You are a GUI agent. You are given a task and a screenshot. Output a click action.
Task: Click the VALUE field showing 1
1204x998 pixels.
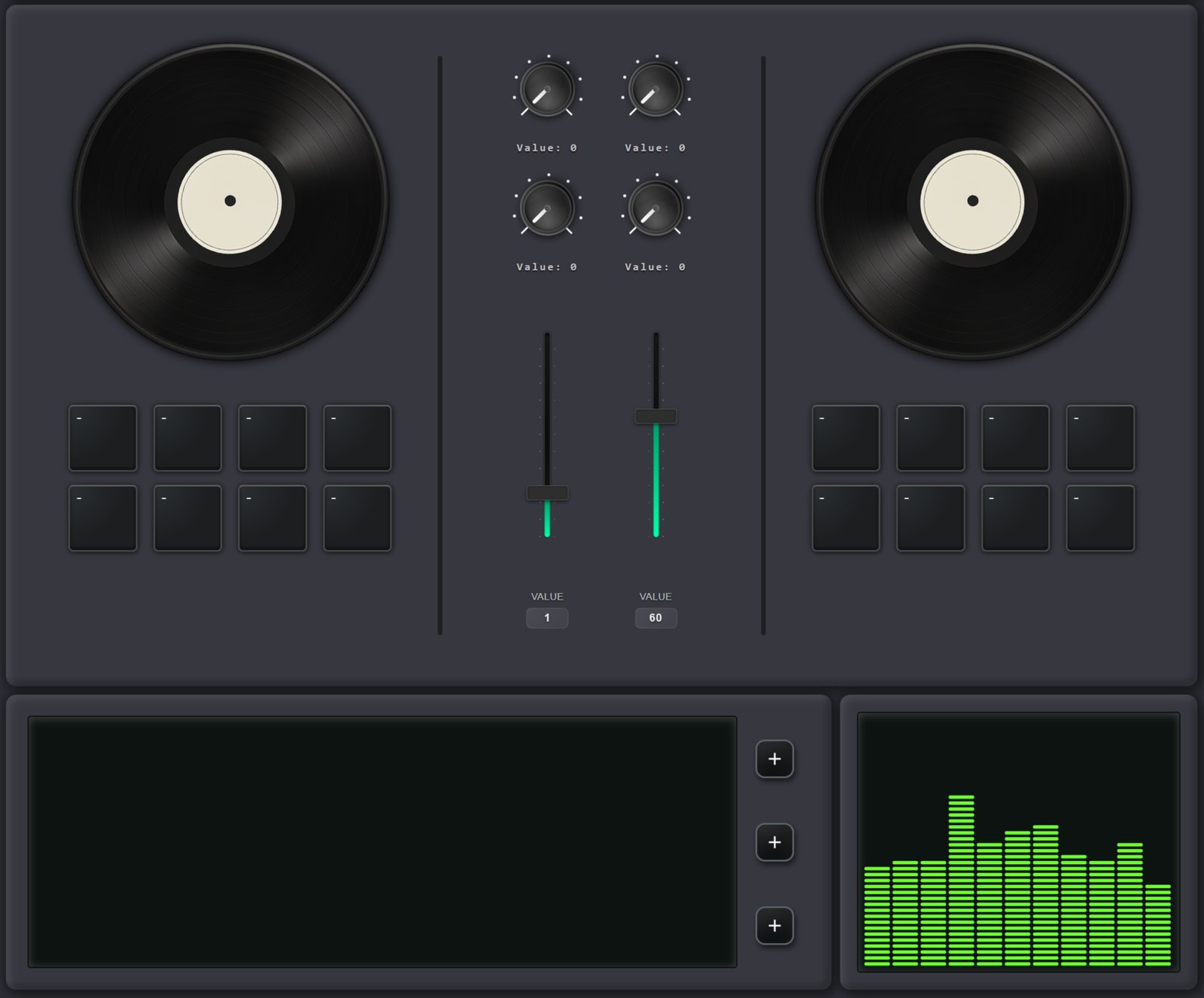tap(548, 617)
